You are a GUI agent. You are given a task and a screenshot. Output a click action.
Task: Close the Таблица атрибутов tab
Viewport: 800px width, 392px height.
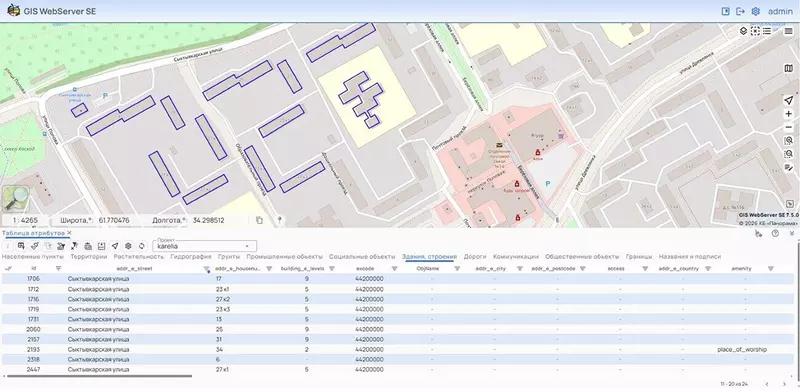point(69,233)
